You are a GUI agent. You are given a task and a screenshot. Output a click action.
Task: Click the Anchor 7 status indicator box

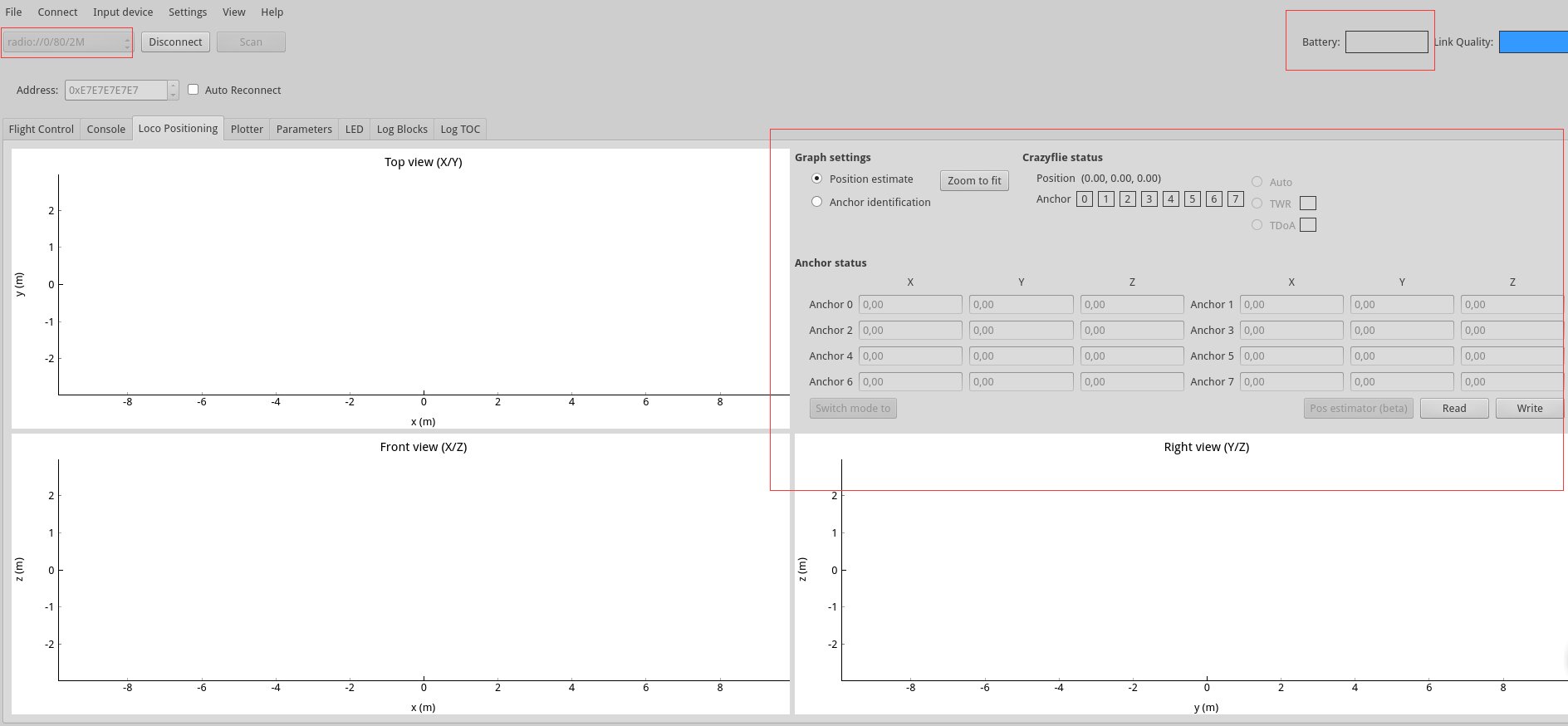[1235, 199]
